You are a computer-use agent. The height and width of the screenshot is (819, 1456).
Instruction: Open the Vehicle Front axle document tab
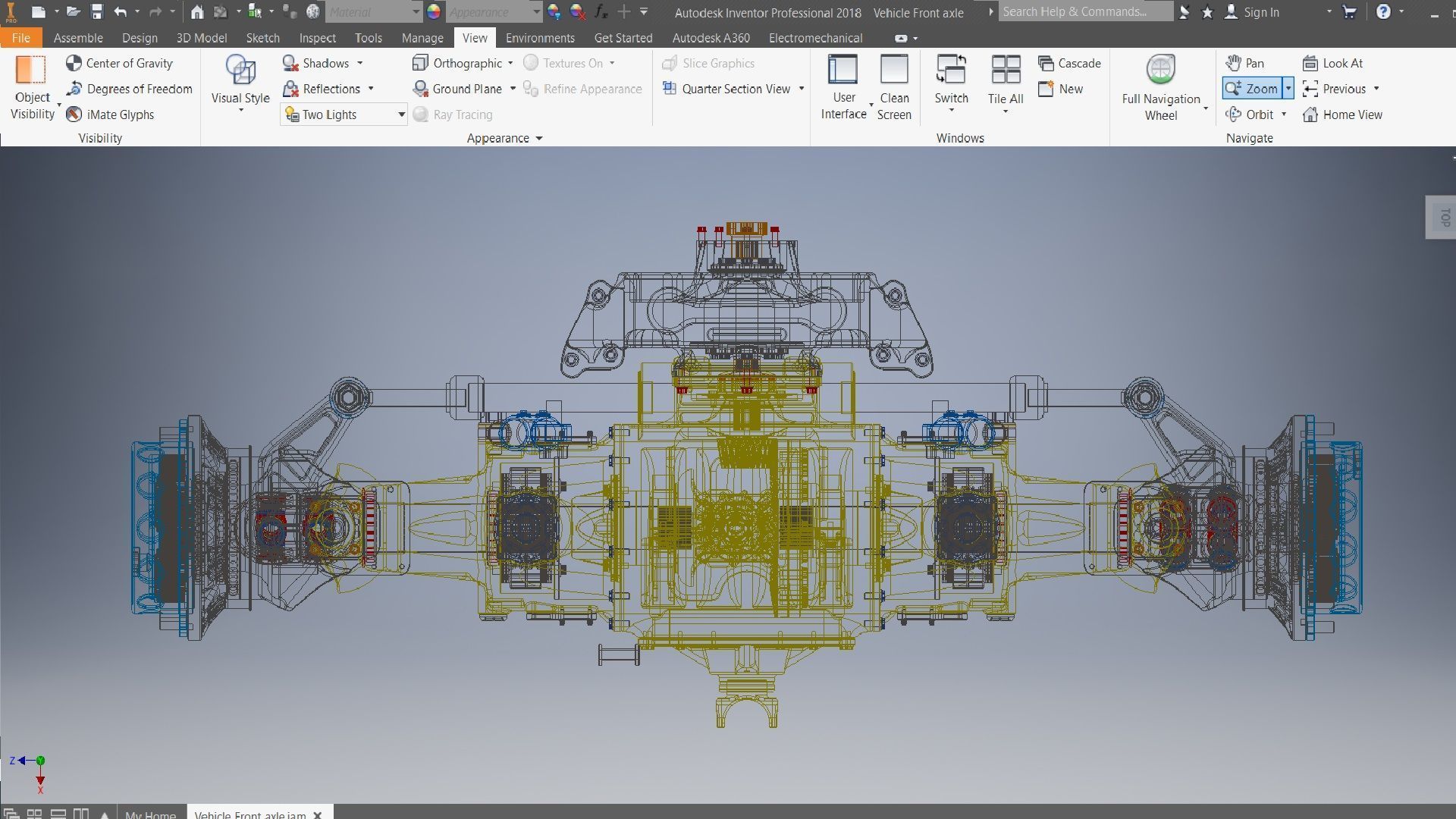[249, 814]
